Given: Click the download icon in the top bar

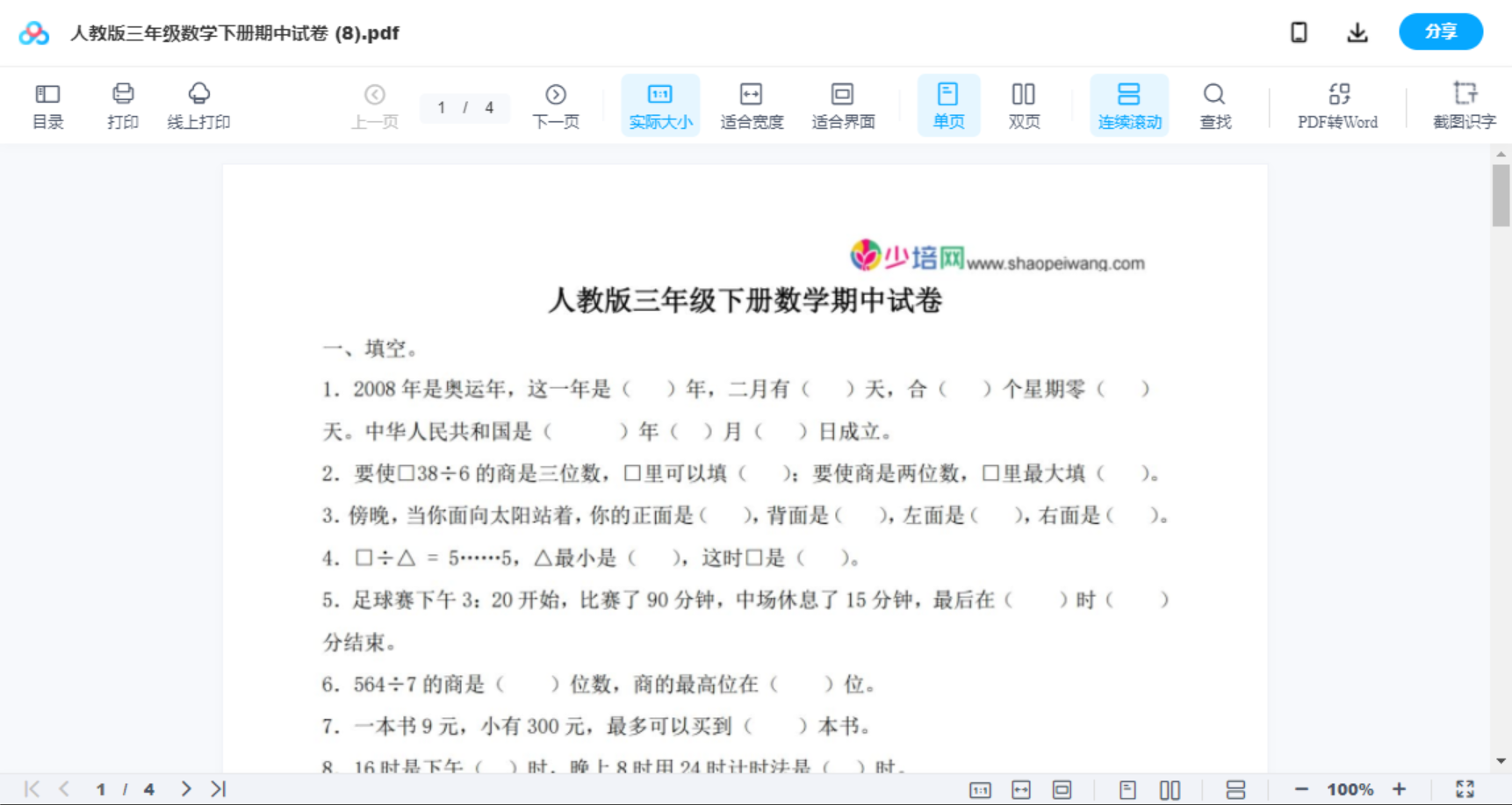Looking at the screenshot, I should click(1357, 32).
